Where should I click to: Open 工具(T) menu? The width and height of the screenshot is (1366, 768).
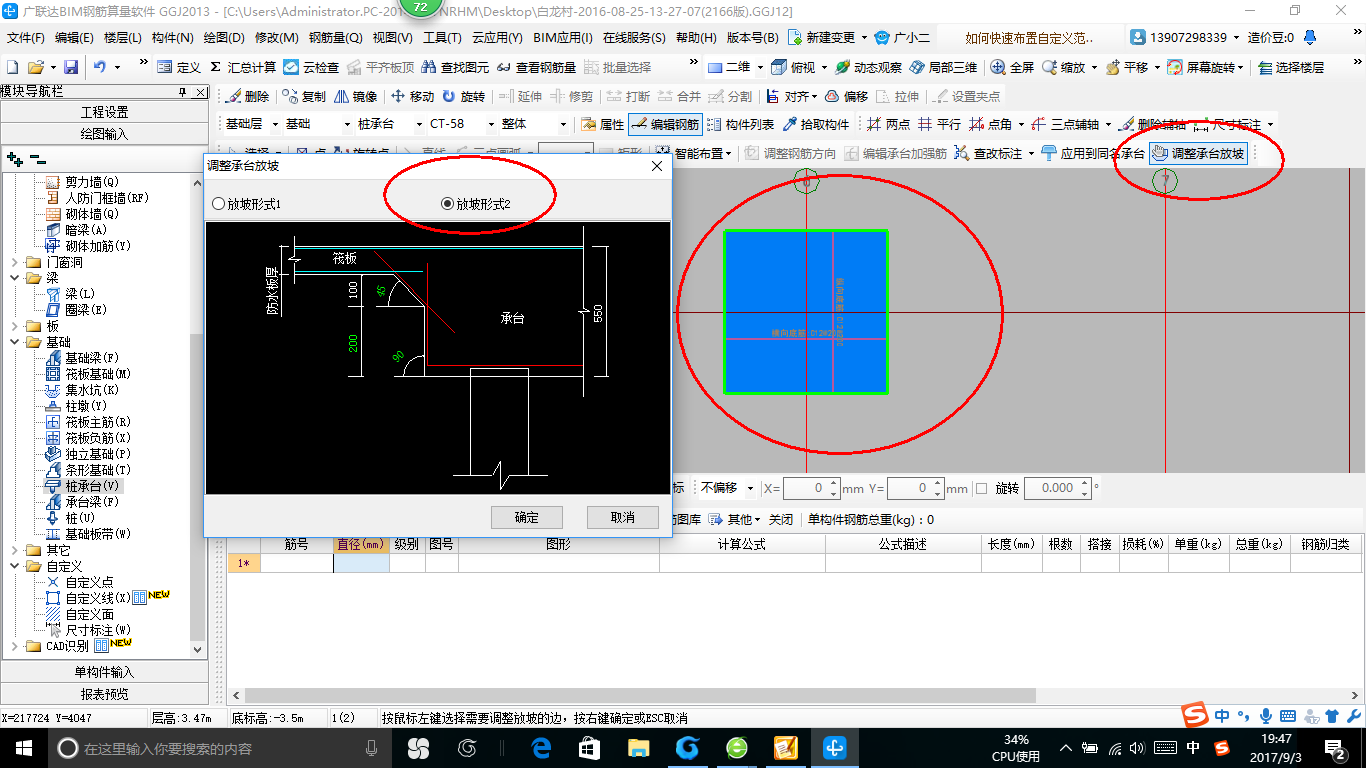coord(442,38)
